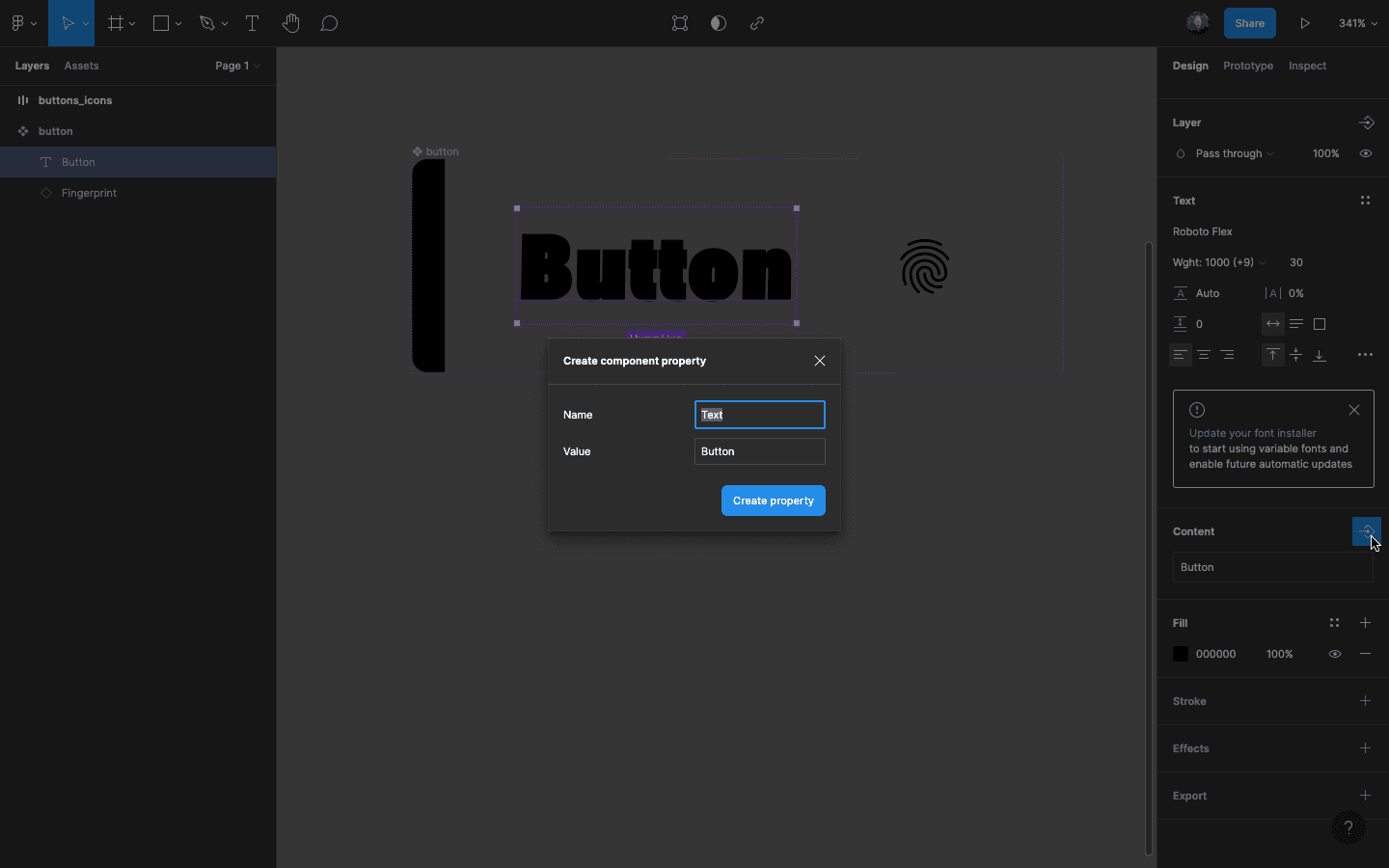The width and height of the screenshot is (1389, 868).
Task: Select fixed size text resizing
Action: click(x=1320, y=324)
